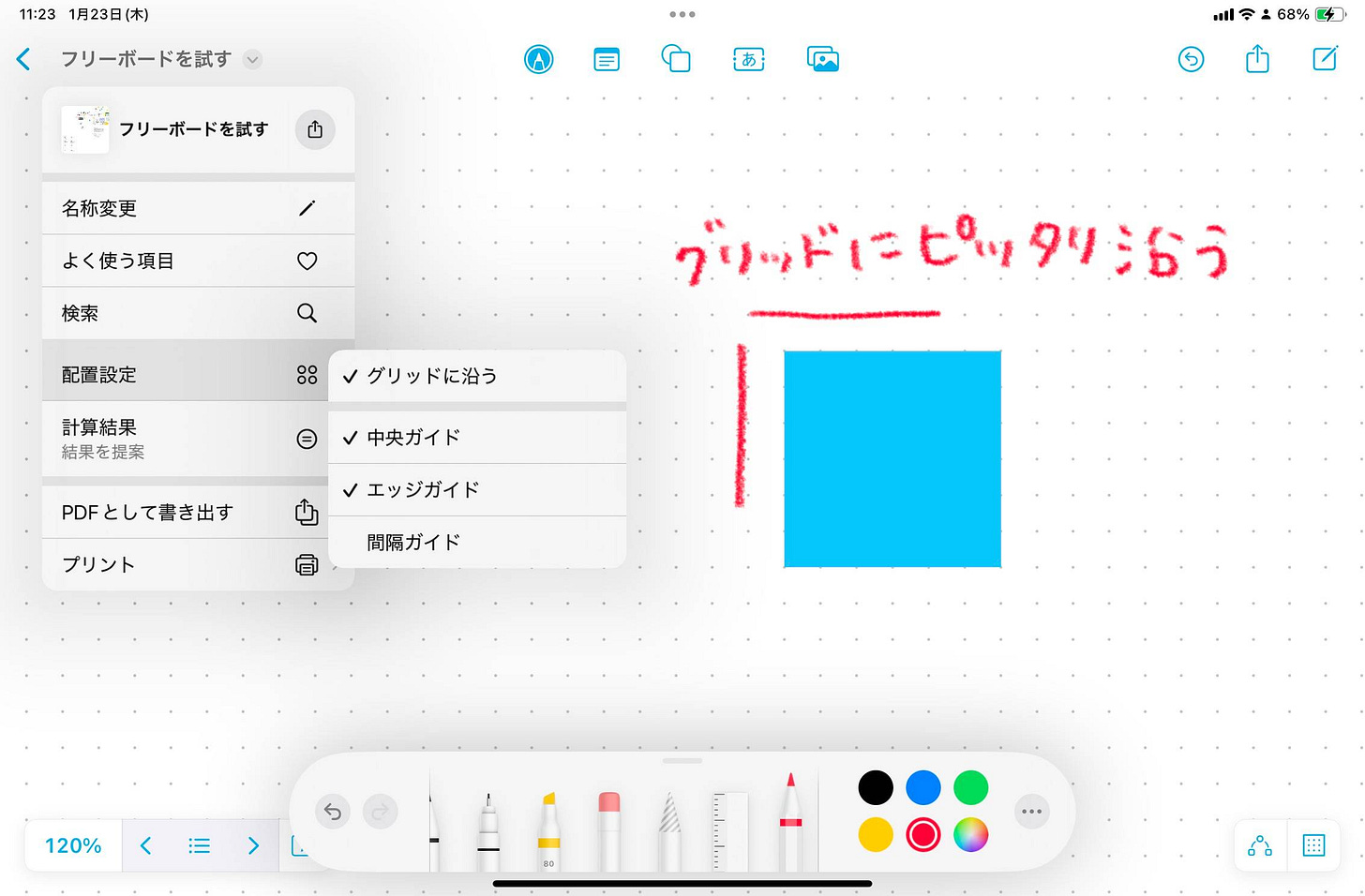Go to next scene arrow
Image resolution: width=1365 pixels, height=896 pixels.
coord(253,845)
